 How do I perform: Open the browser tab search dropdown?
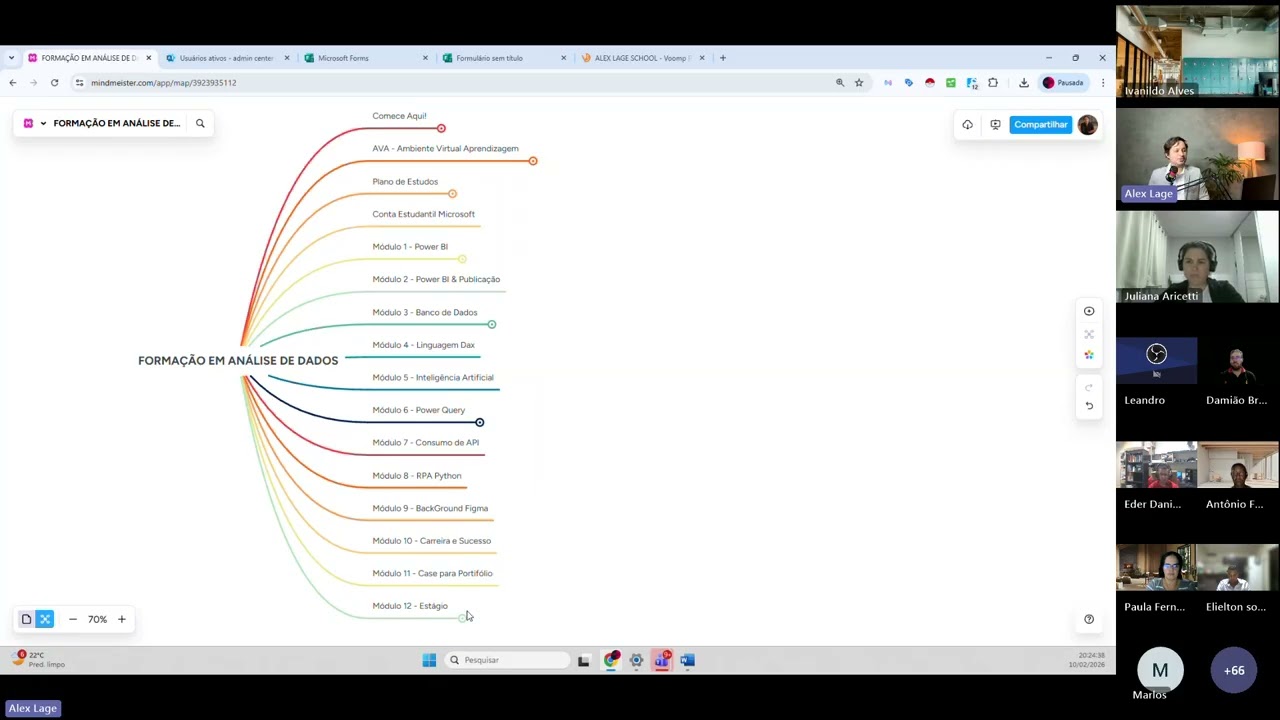pos(12,58)
